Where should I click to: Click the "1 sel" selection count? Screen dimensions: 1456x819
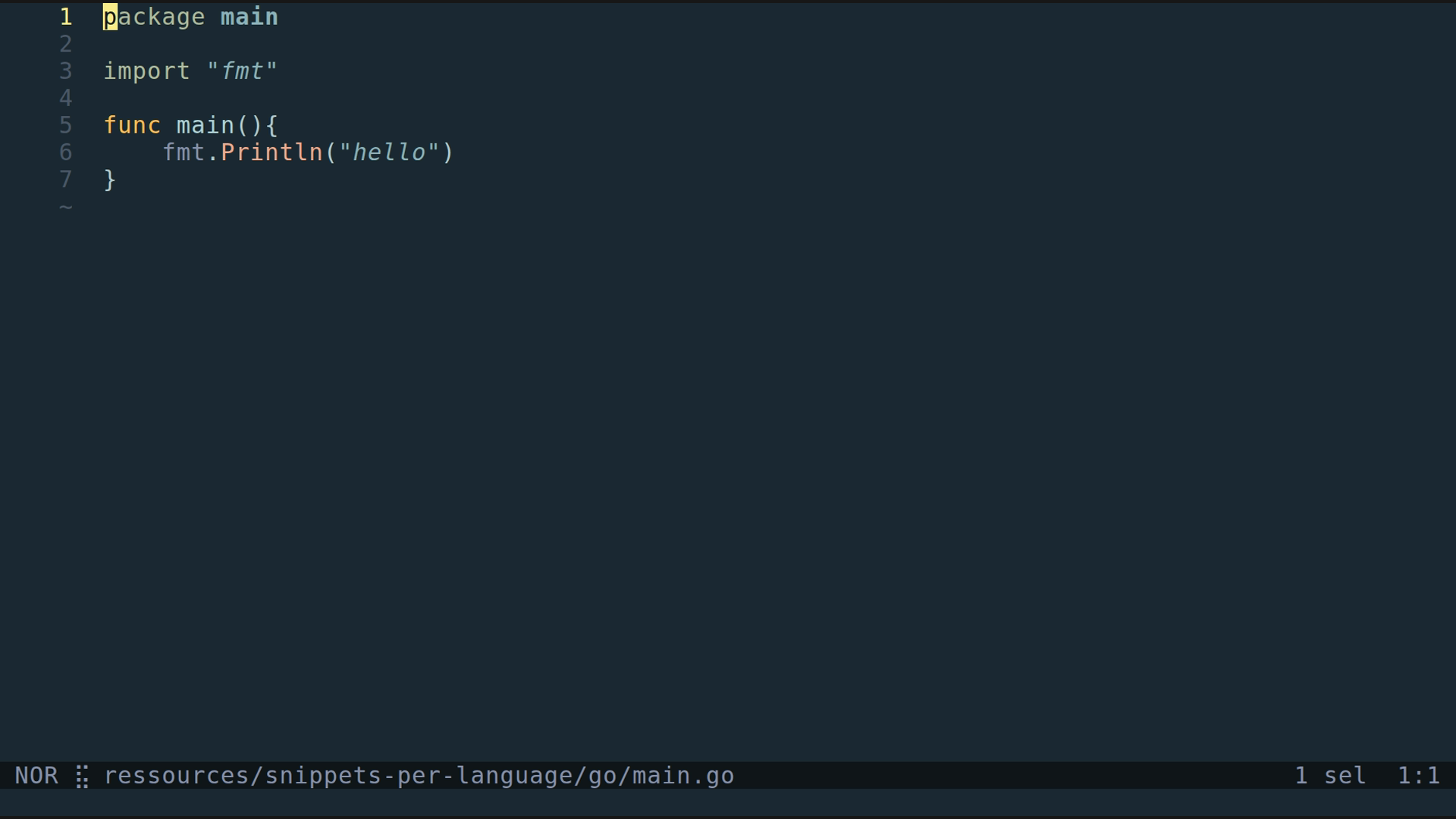(1330, 776)
